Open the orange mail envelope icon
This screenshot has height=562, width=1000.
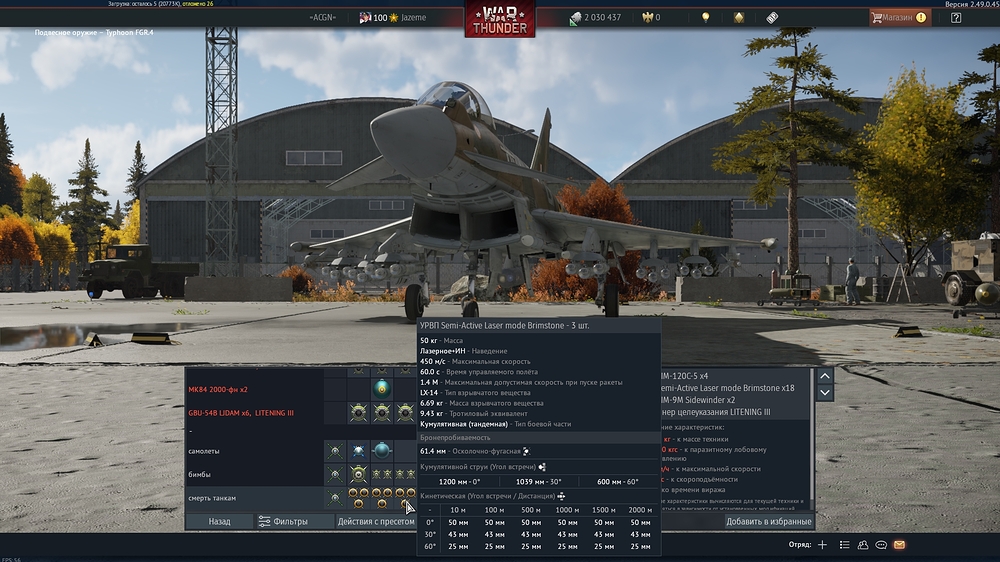pyautogui.click(x=899, y=545)
